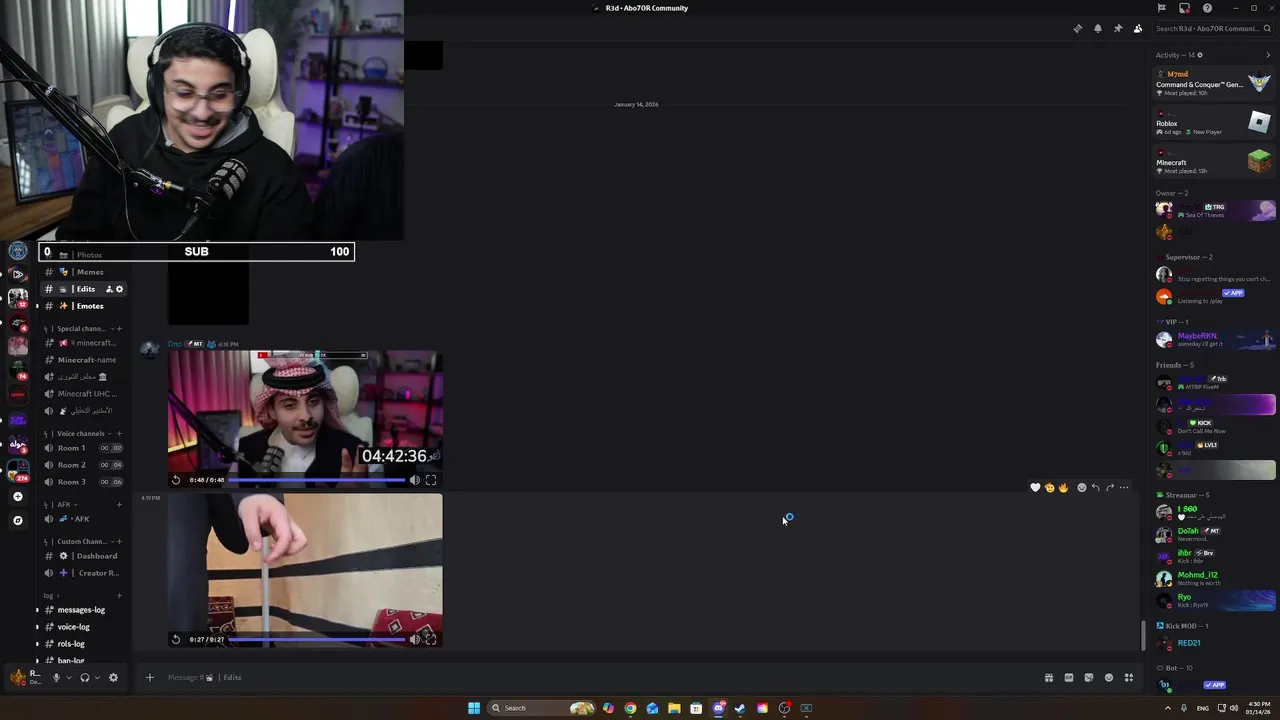Mute the 0:27 video volume

pyautogui.click(x=415, y=639)
